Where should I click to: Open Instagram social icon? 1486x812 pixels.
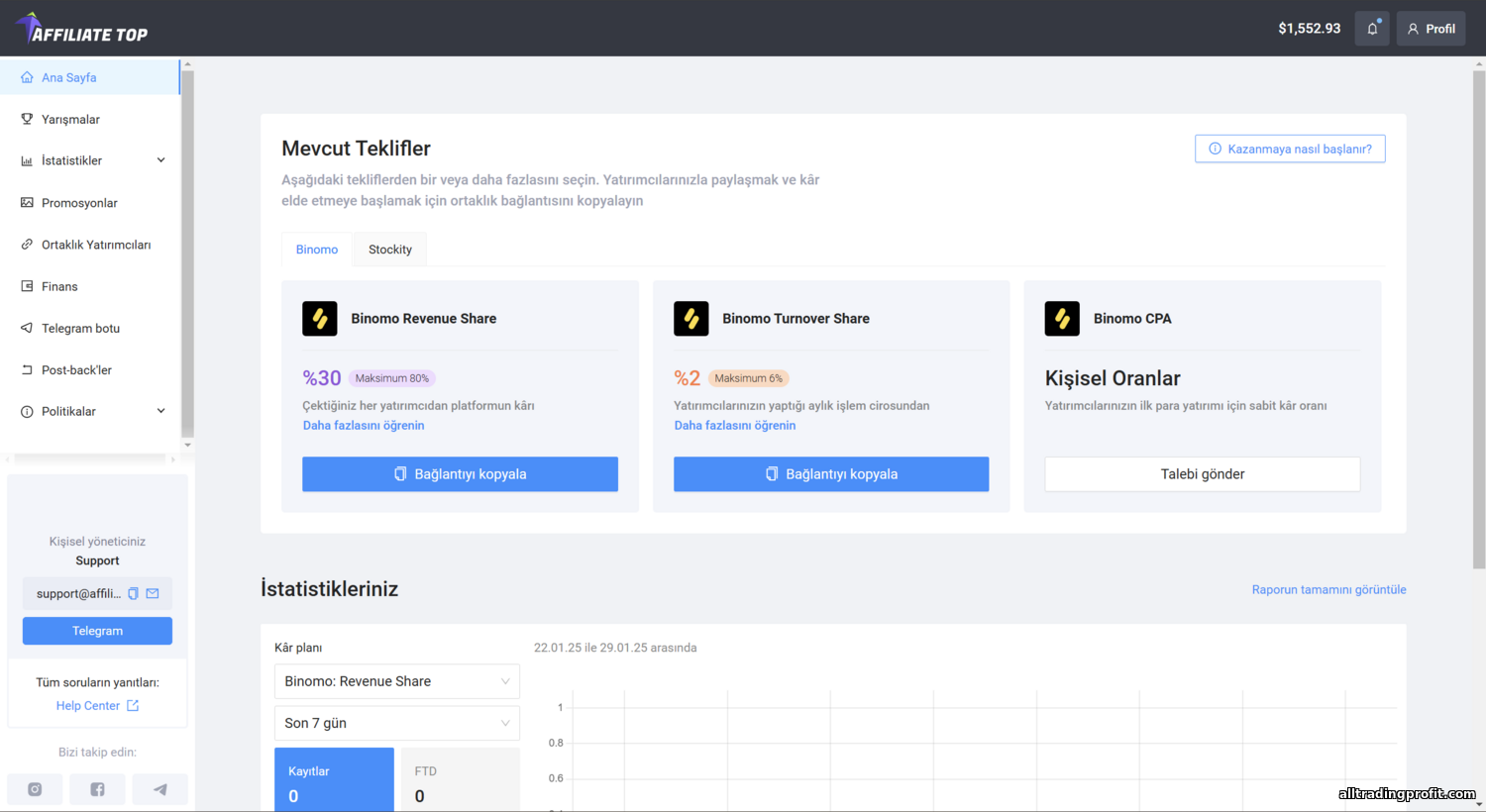(35, 789)
